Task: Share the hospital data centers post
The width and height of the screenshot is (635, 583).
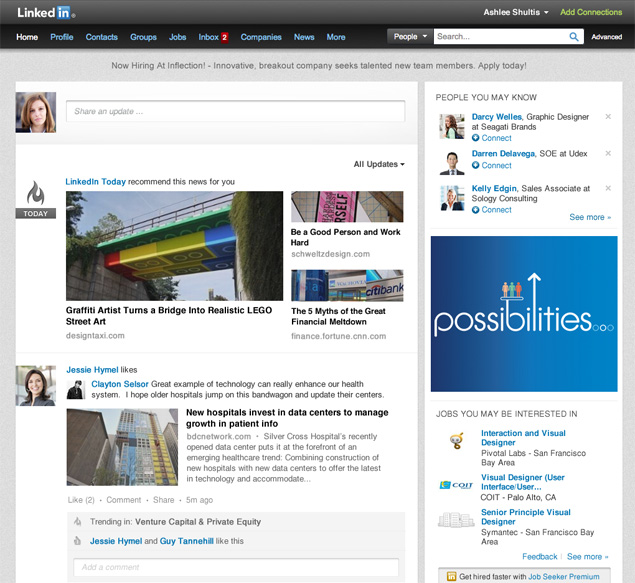Action: point(164,500)
